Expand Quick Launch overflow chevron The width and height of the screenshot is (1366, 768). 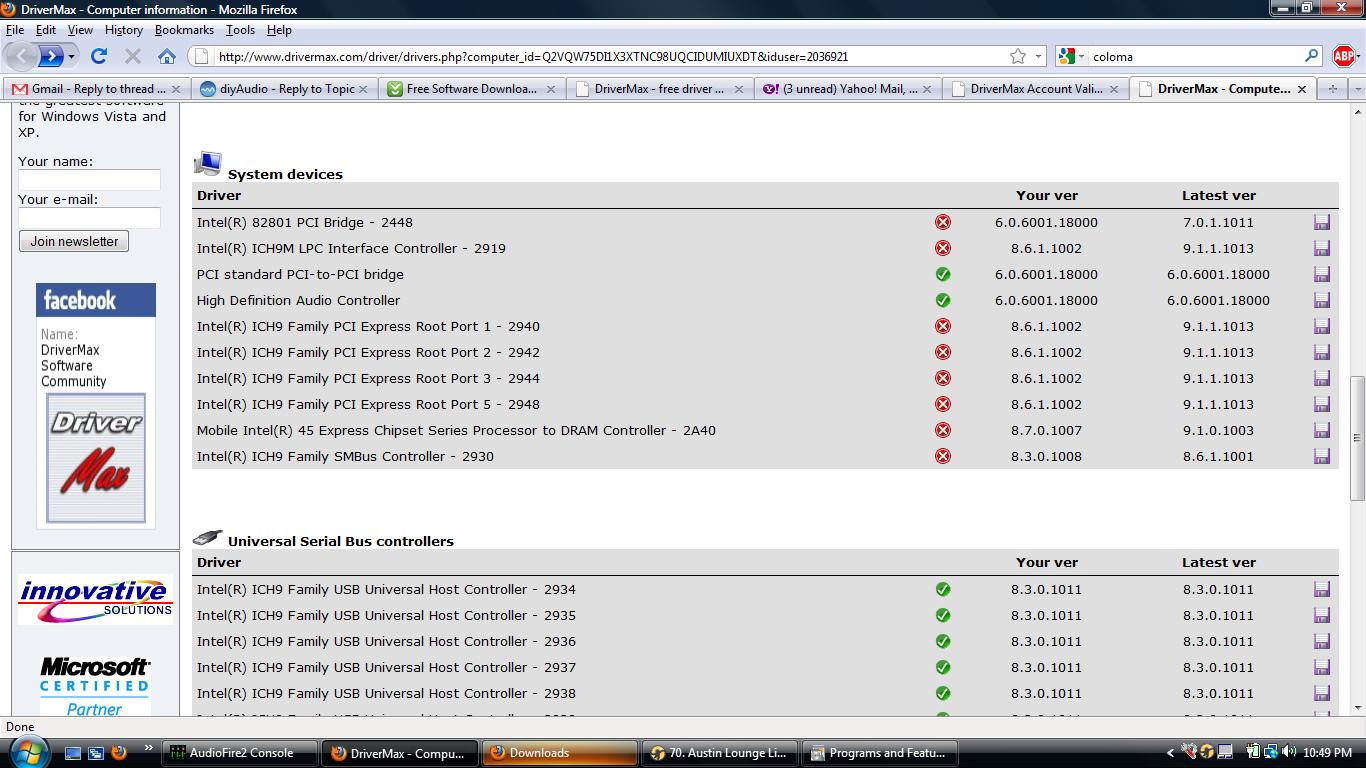point(149,748)
